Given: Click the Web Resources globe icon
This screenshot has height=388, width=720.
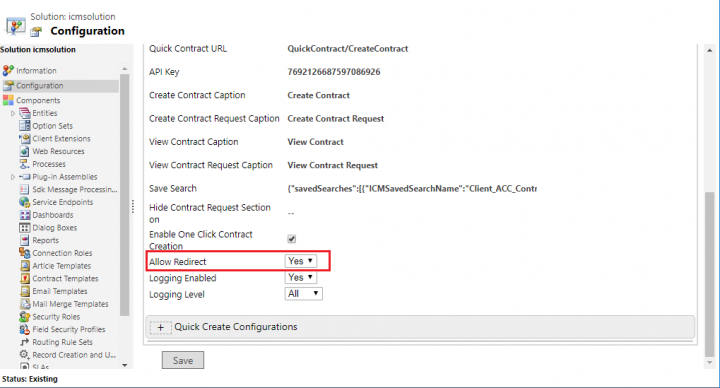Looking at the screenshot, I should pos(25,151).
